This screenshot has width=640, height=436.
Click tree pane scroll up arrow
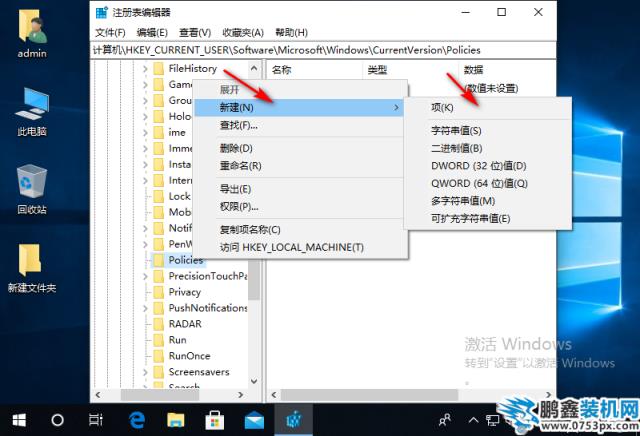(x=254, y=68)
